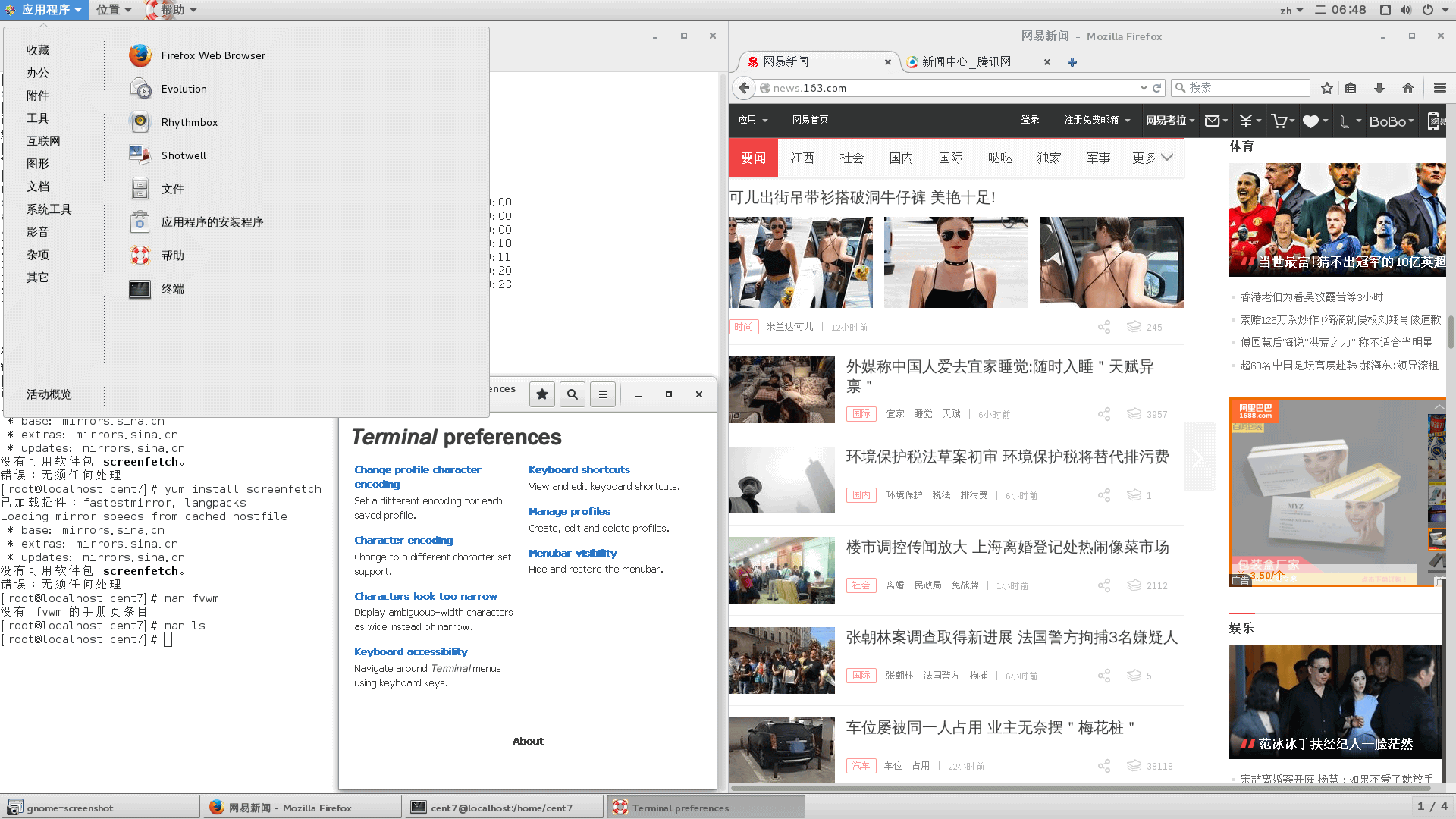The image size is (1456, 819).
Task: Open 楼市调控传闻放大 article thumbnail
Action: 782,570
